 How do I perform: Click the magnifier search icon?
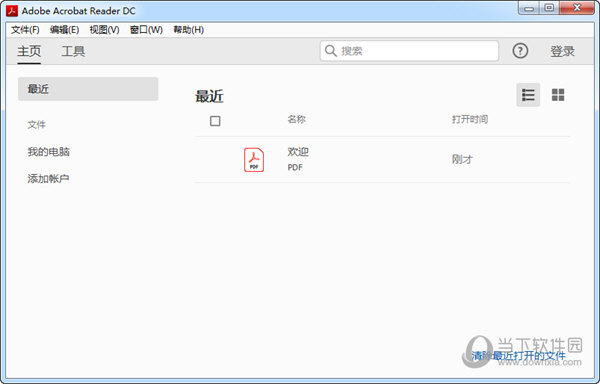pyautogui.click(x=330, y=50)
